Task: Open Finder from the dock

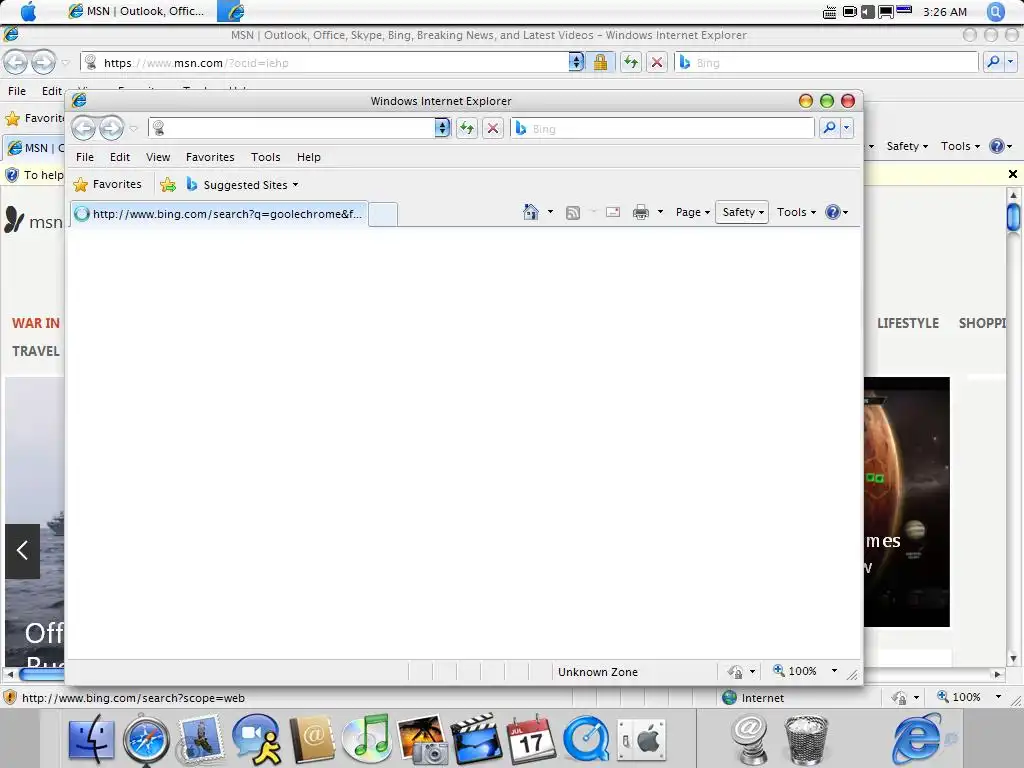Action: click(x=91, y=739)
